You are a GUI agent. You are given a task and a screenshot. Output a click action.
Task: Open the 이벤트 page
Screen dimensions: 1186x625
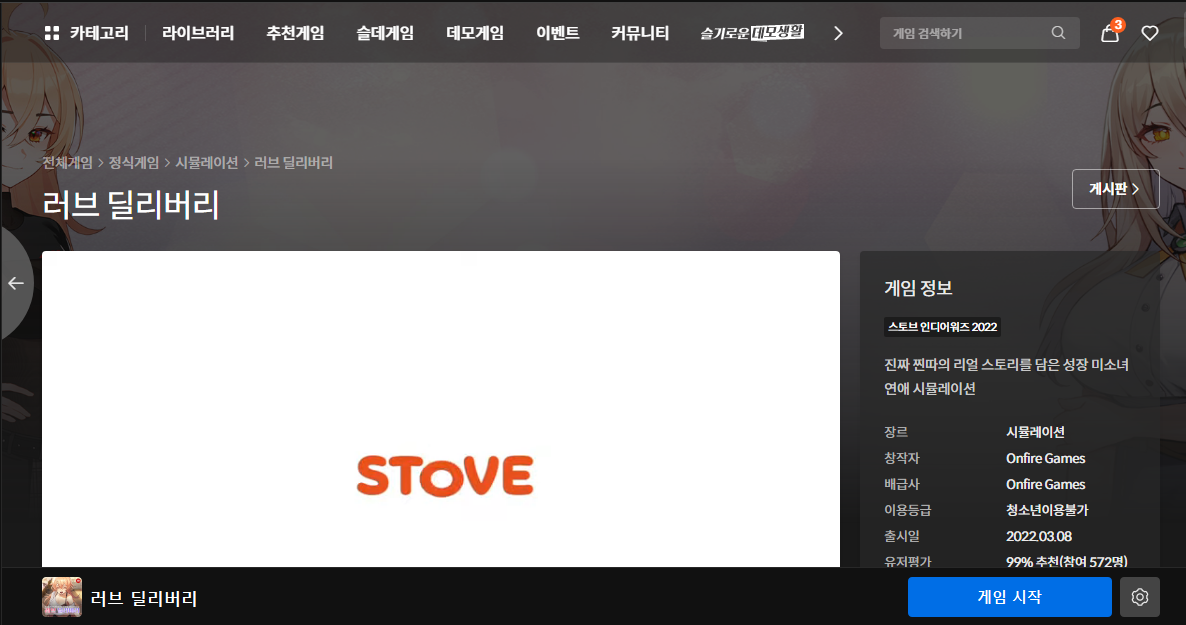pyautogui.click(x=557, y=33)
